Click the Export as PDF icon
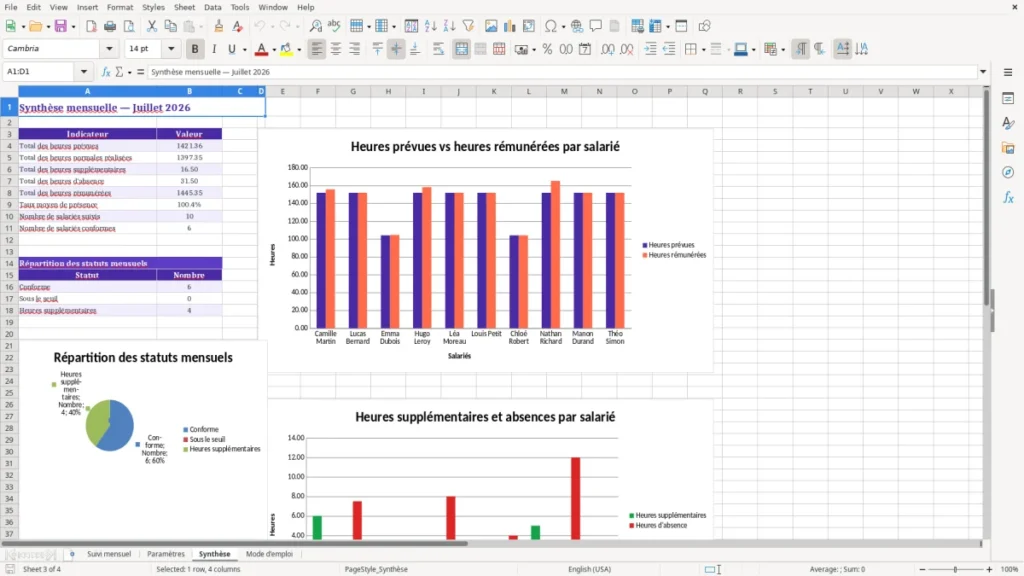This screenshot has width=1024, height=576. point(91,26)
